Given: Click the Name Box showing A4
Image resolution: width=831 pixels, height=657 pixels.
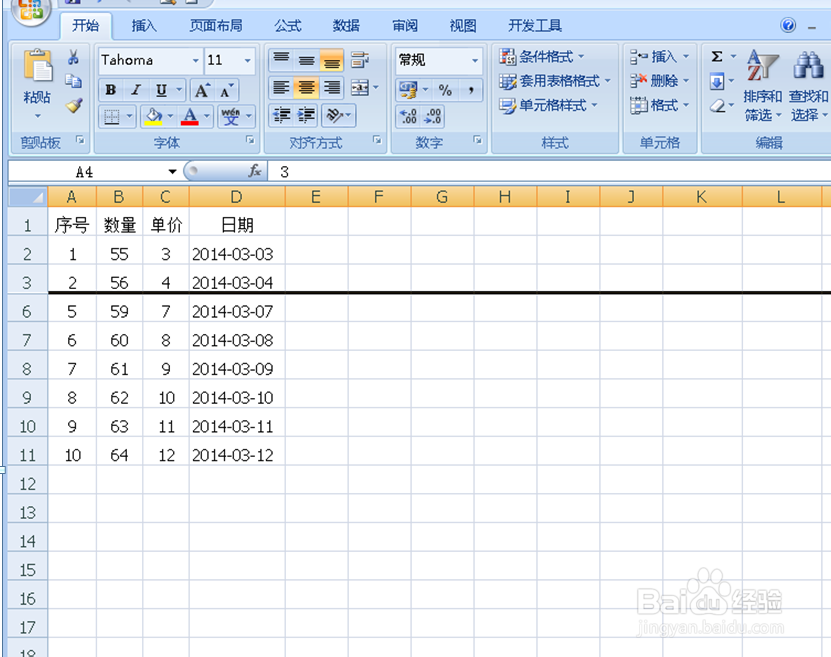Looking at the screenshot, I should click(x=85, y=171).
